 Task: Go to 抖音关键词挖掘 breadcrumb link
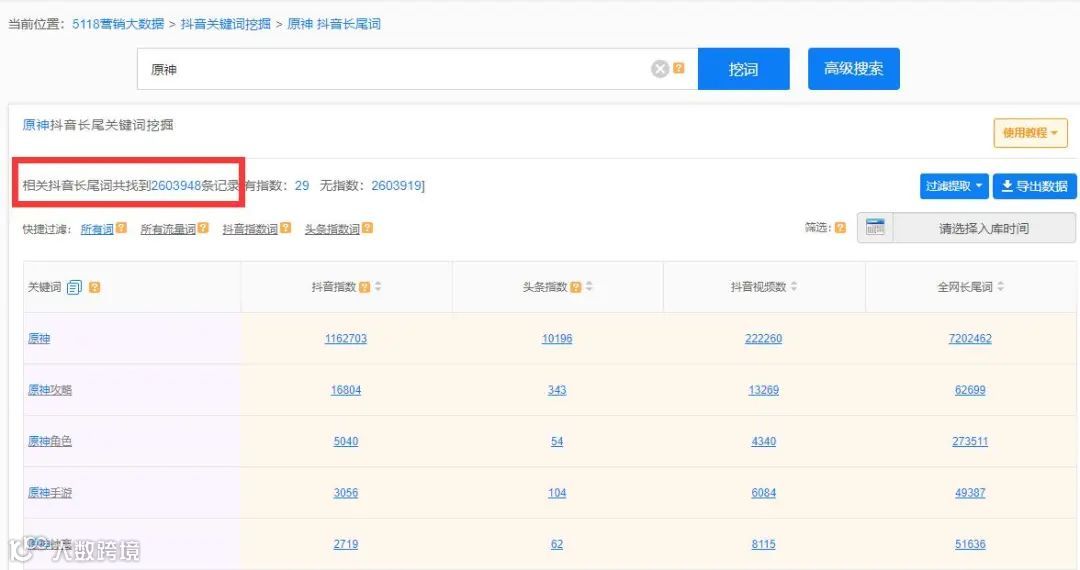(225, 24)
